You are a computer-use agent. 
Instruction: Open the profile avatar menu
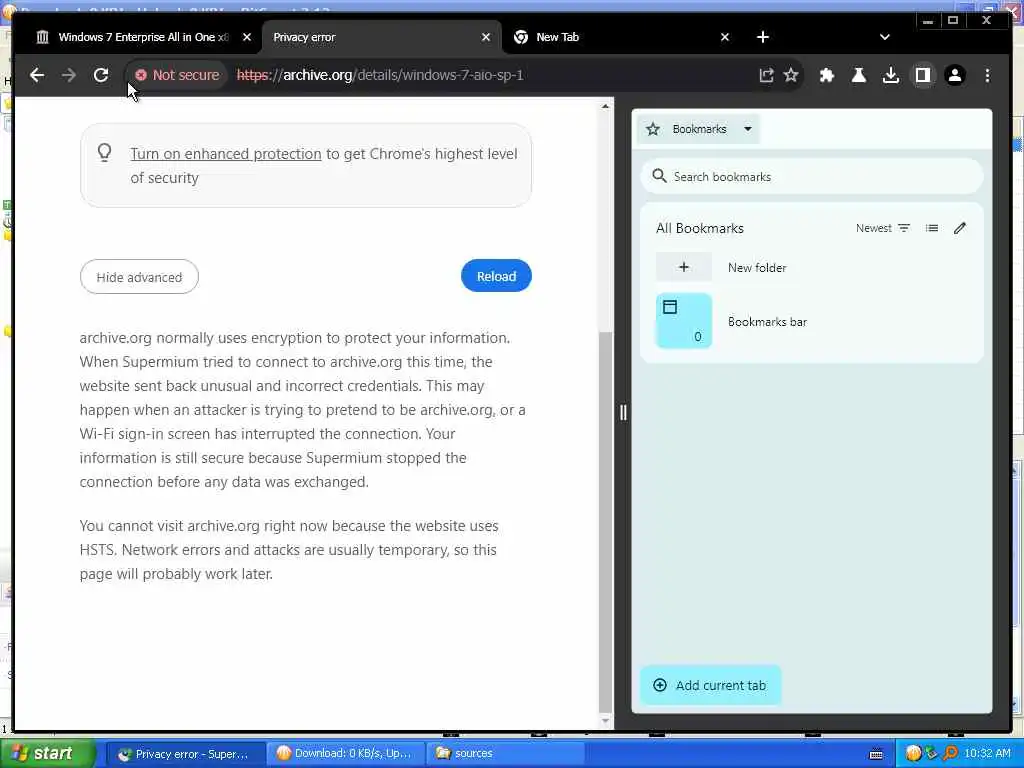955,75
